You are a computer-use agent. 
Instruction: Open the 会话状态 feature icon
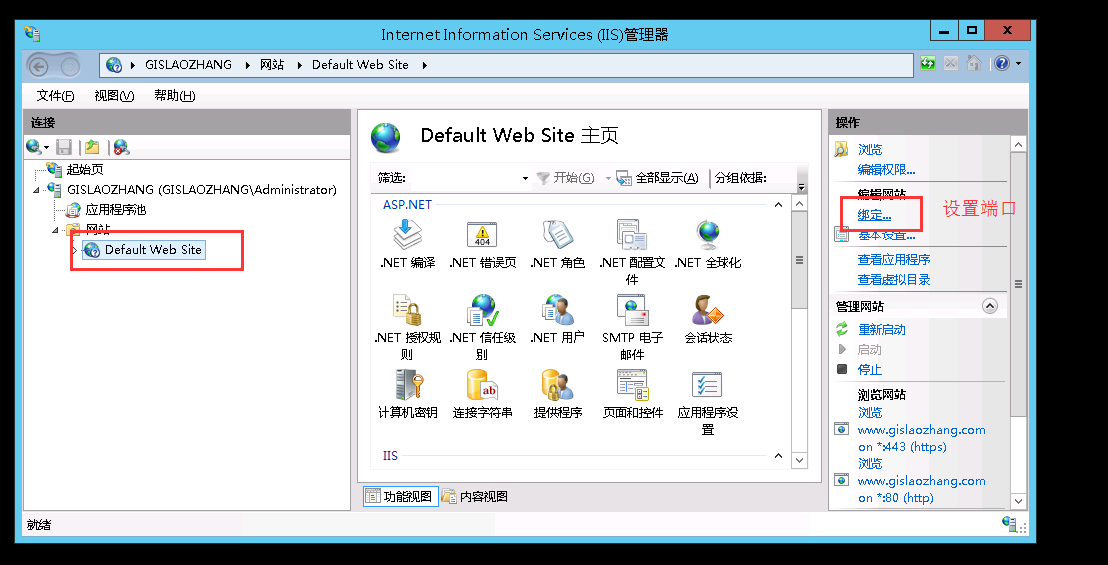click(x=708, y=310)
